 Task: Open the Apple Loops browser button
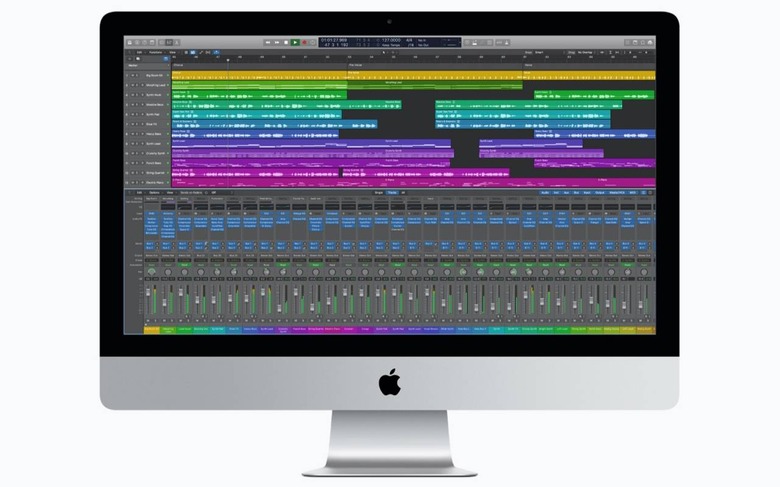[x=642, y=43]
